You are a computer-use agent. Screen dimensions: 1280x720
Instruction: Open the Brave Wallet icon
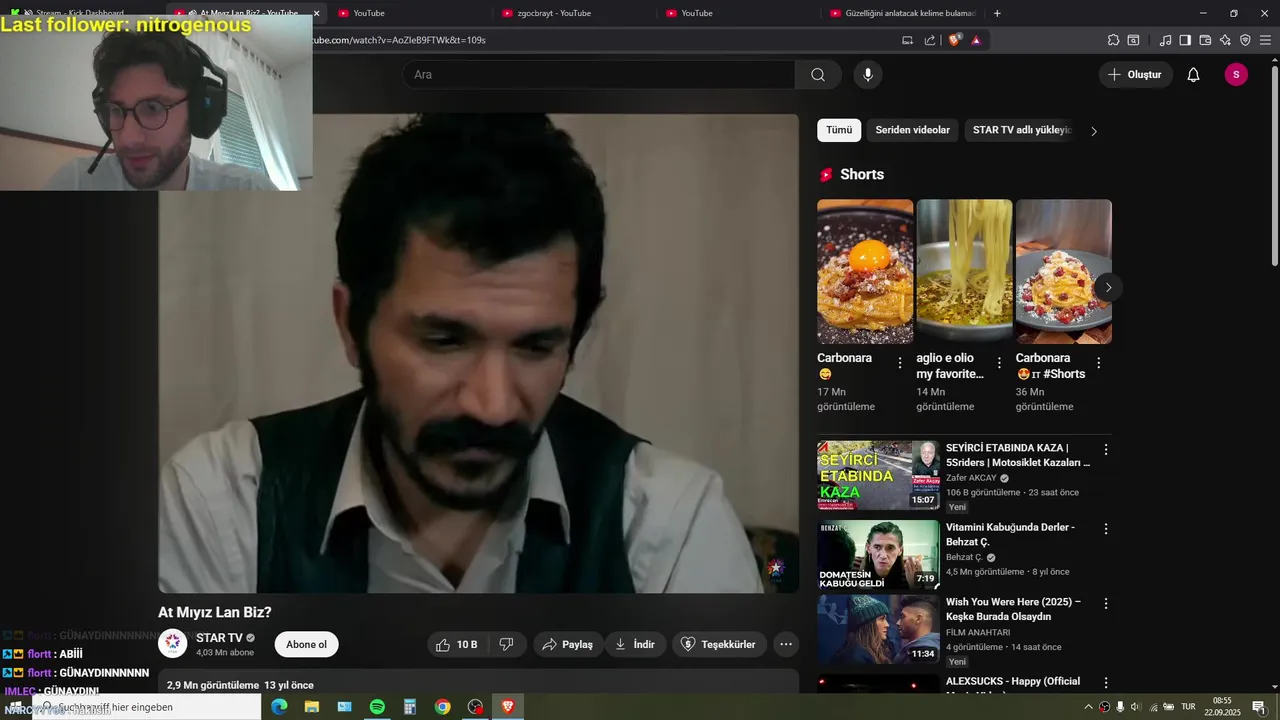1205,40
